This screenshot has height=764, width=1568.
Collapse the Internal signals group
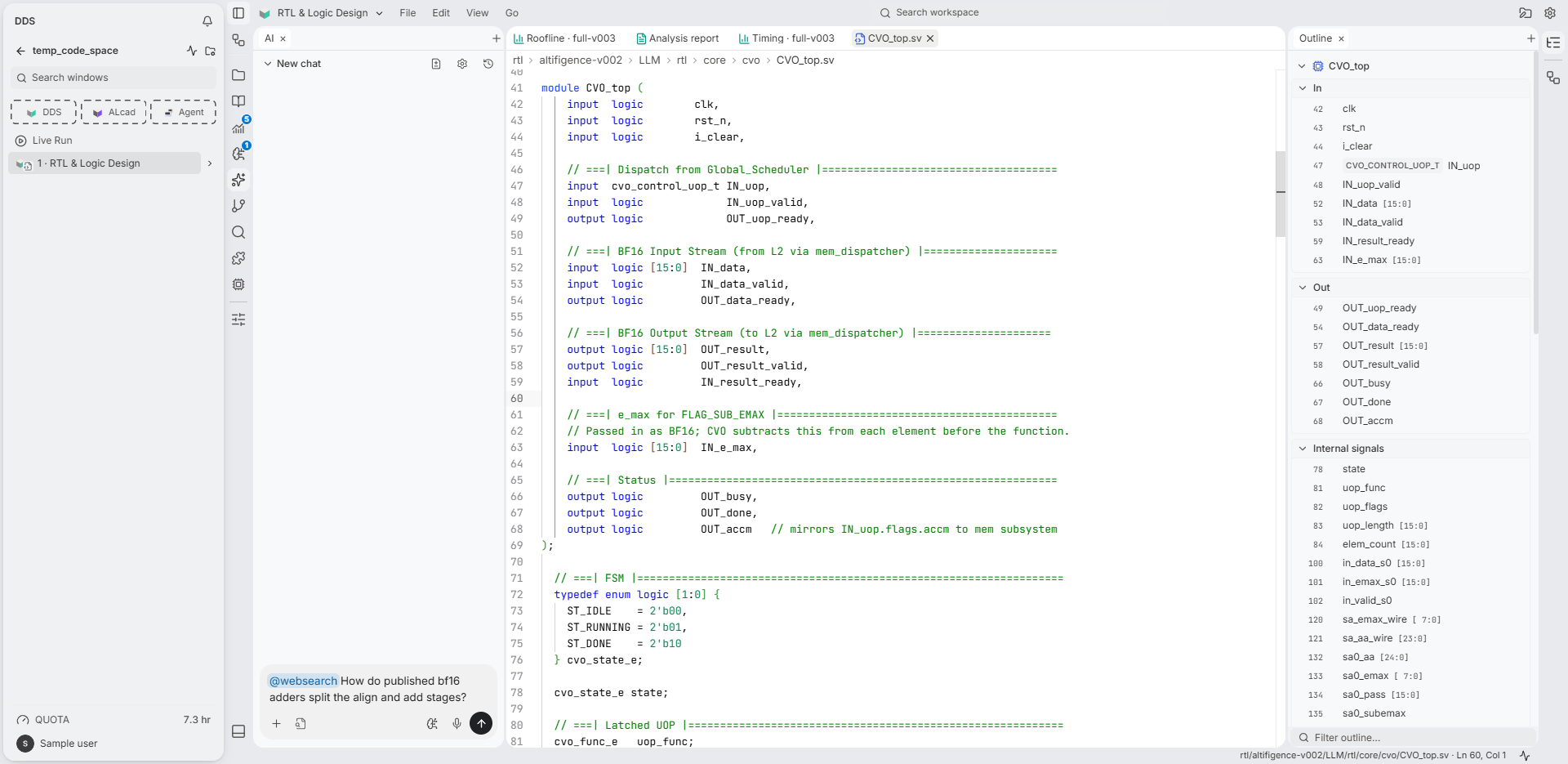click(1303, 449)
